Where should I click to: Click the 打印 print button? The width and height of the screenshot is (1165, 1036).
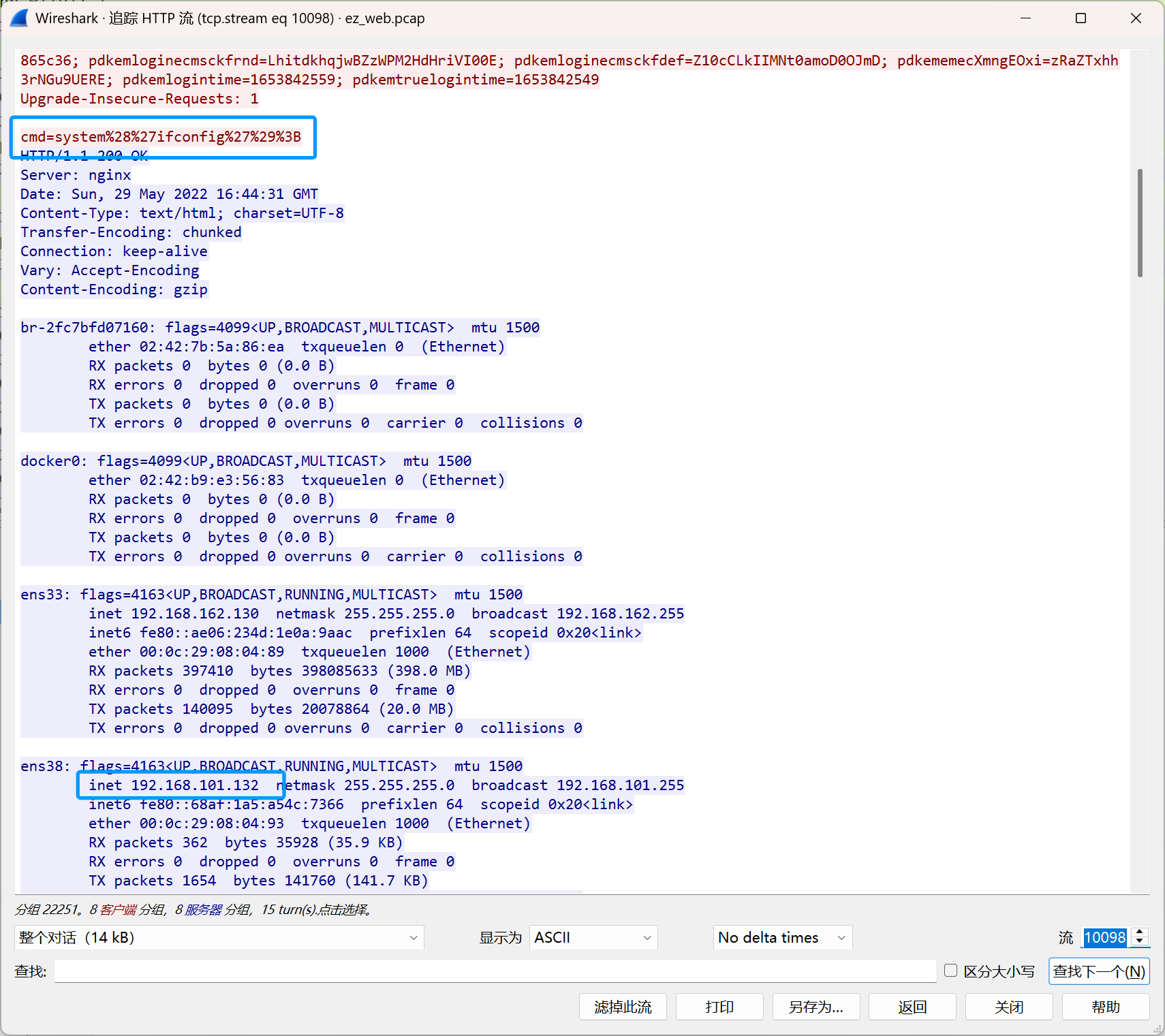(x=719, y=1007)
